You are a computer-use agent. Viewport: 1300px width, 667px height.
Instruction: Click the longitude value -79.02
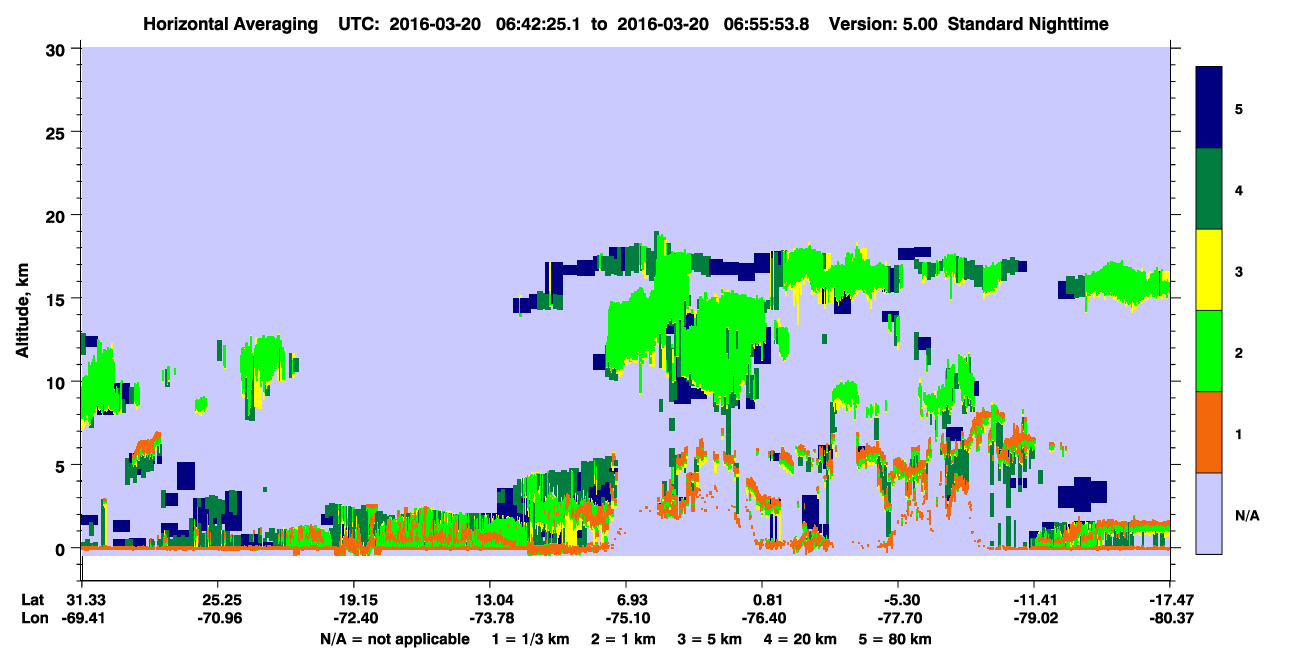[x=1034, y=619]
